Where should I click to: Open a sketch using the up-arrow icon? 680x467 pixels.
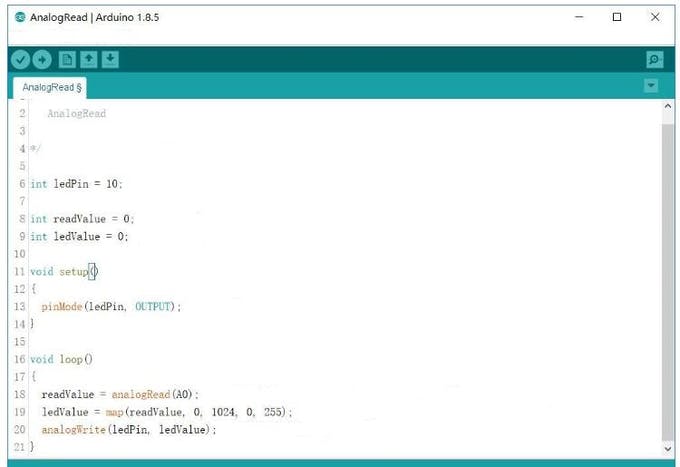[x=89, y=59]
